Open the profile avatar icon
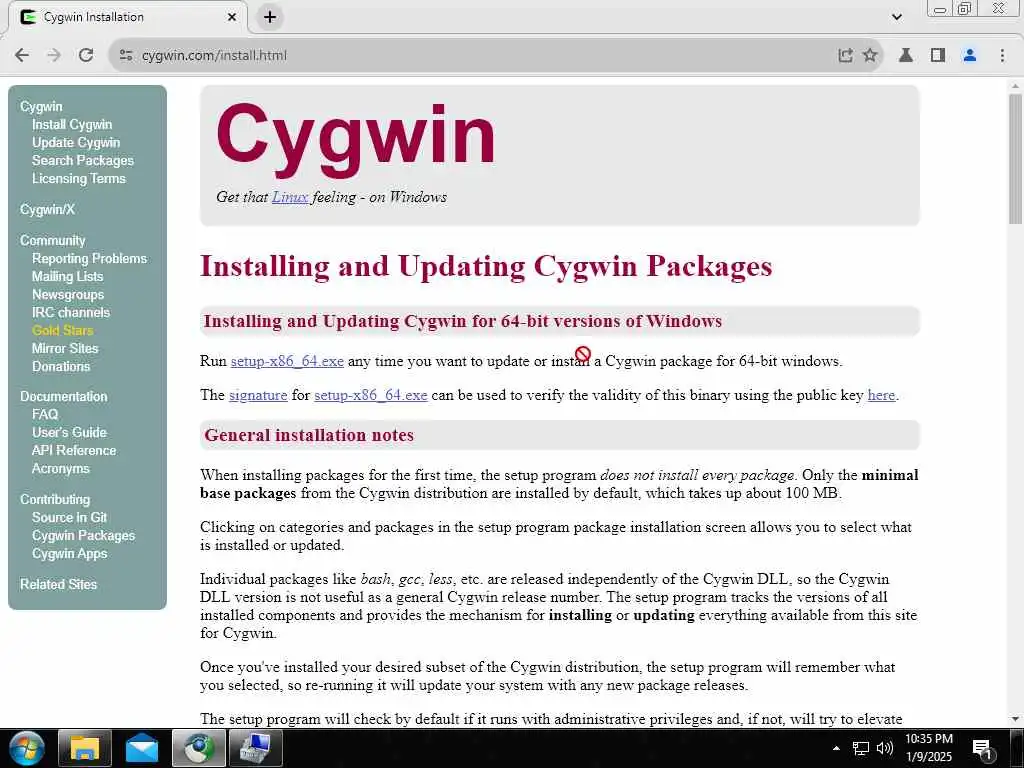Screen dimensions: 1024x768 [970, 56]
